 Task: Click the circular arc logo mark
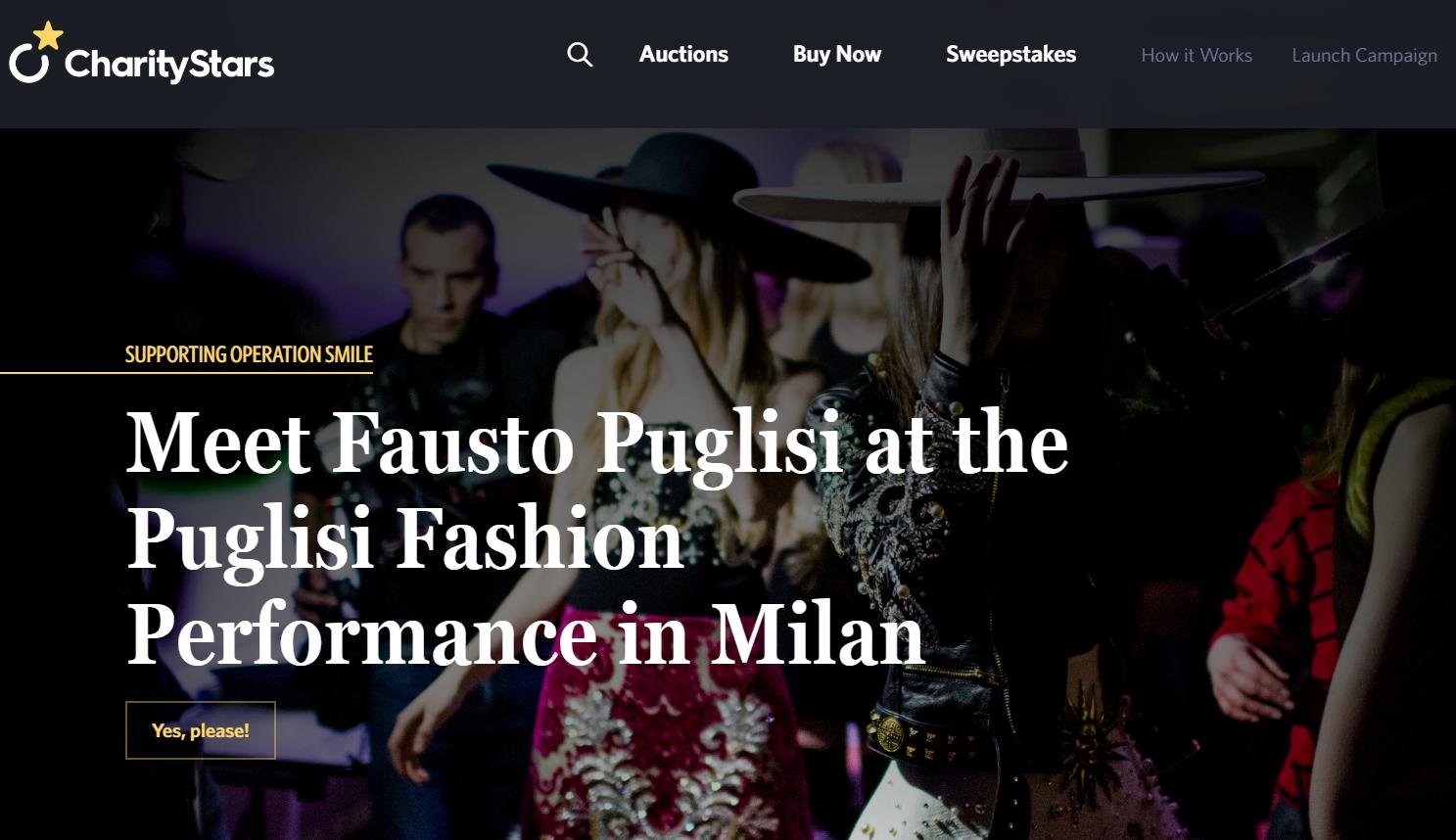pyautogui.click(x=28, y=65)
